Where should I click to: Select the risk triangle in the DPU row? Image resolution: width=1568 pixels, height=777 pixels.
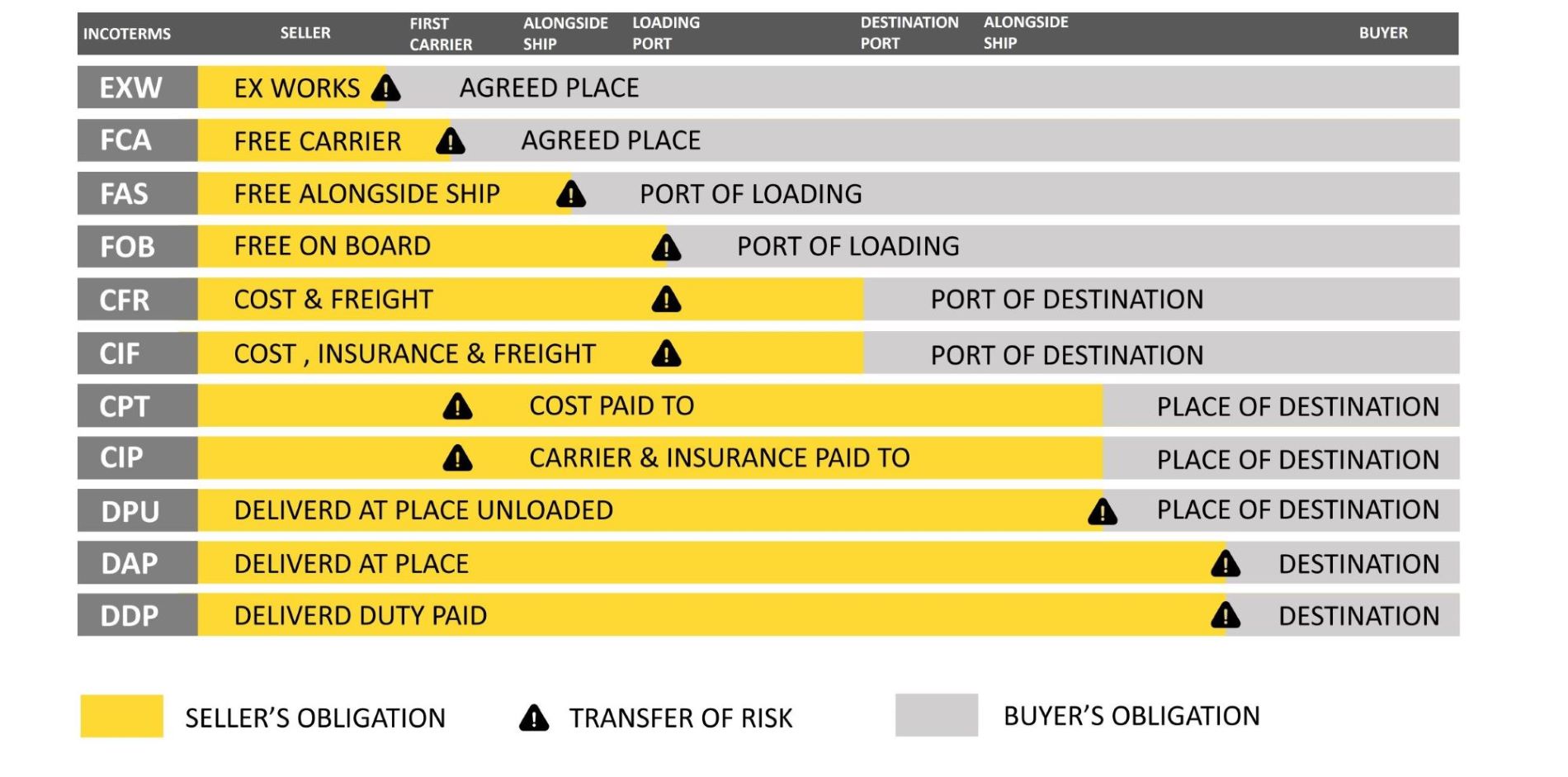point(1103,512)
